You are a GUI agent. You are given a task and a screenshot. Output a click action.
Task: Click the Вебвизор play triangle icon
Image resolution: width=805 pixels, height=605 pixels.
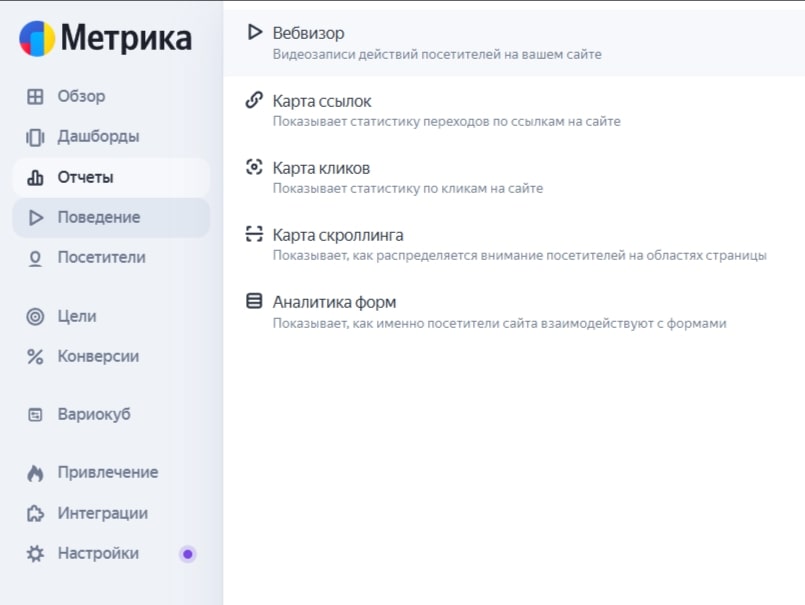(x=255, y=32)
